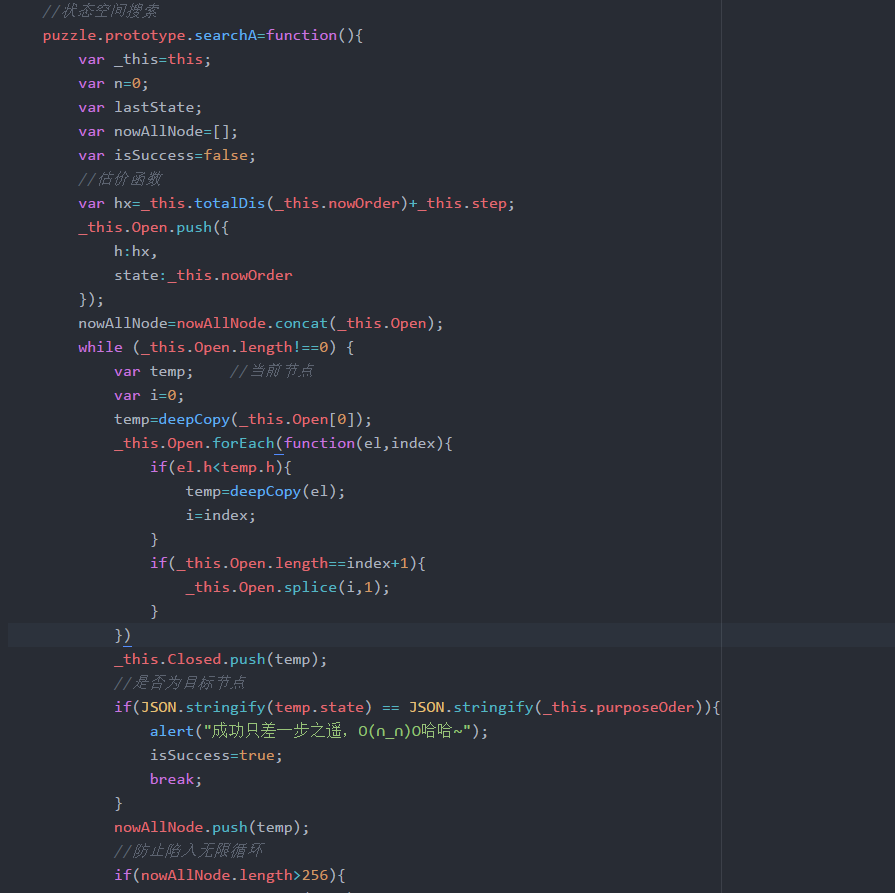The height and width of the screenshot is (893, 895).
Task: Click the 'break;' statement
Action: (176, 779)
